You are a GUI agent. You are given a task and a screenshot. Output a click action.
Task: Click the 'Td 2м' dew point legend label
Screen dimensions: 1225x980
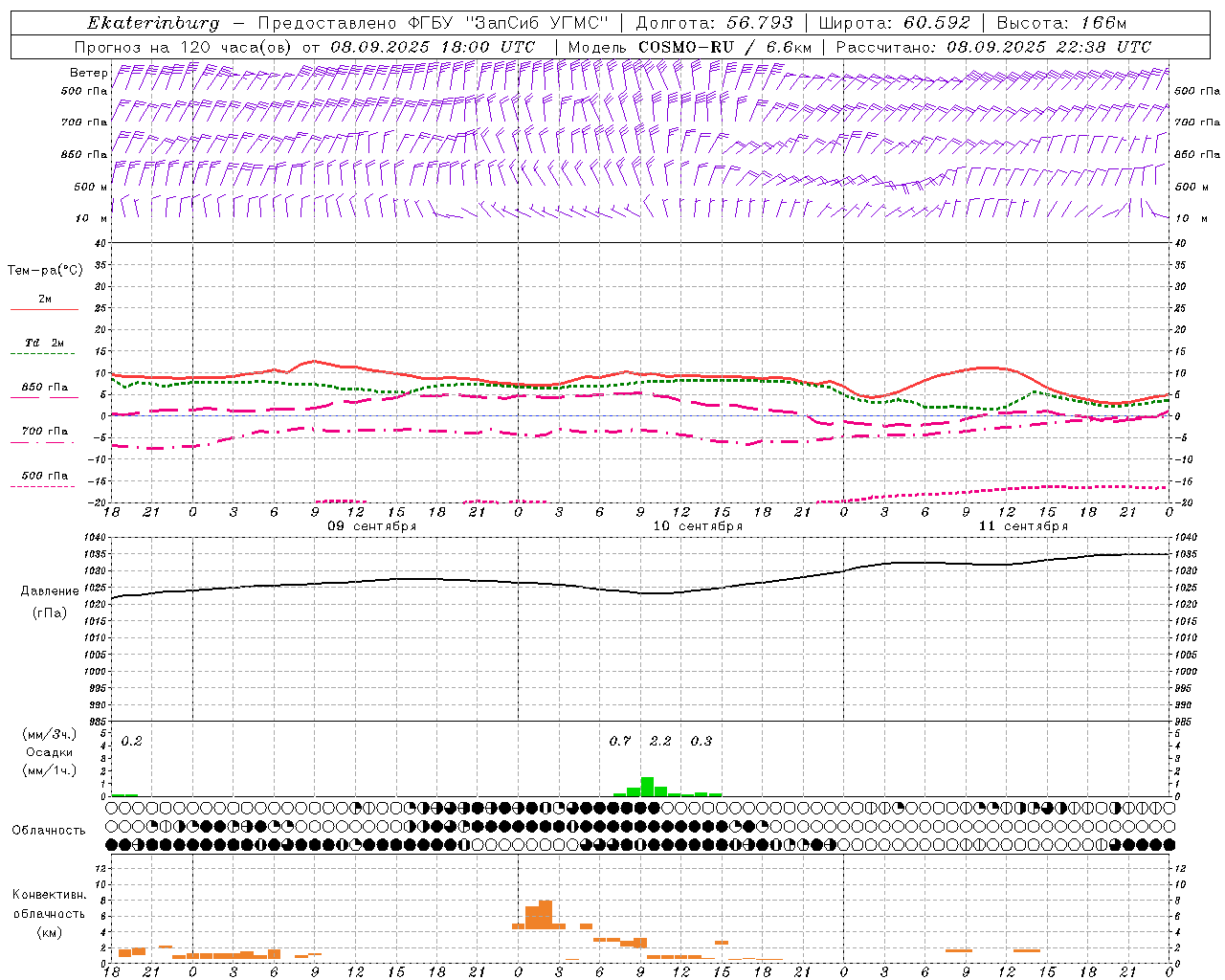click(45, 343)
